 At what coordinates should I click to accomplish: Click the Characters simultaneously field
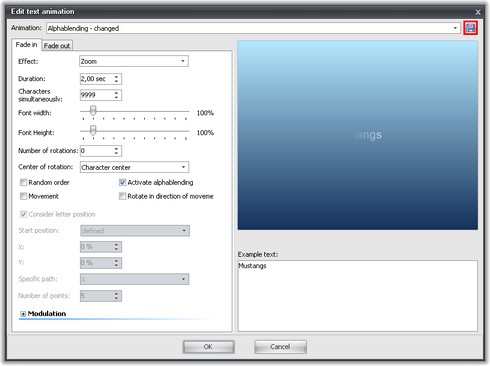(x=96, y=95)
